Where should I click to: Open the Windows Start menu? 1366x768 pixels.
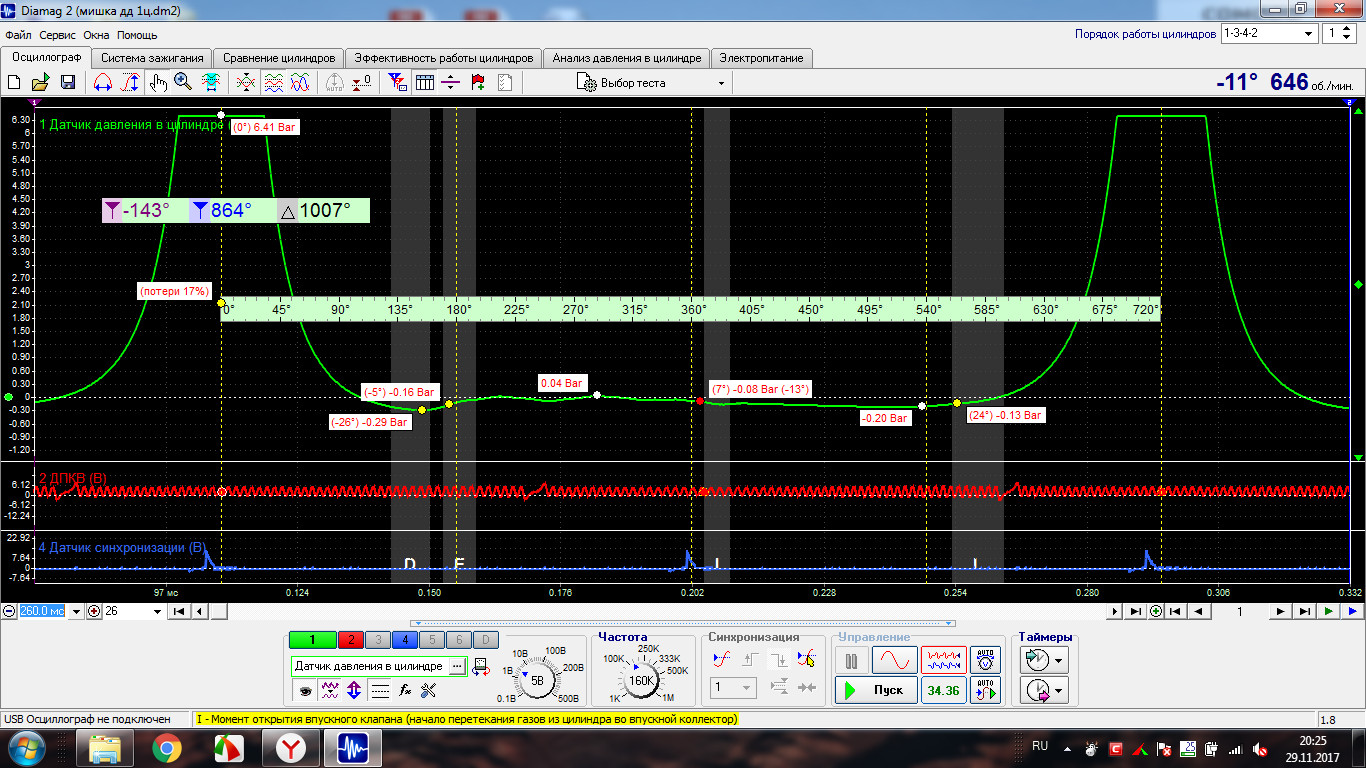point(25,748)
